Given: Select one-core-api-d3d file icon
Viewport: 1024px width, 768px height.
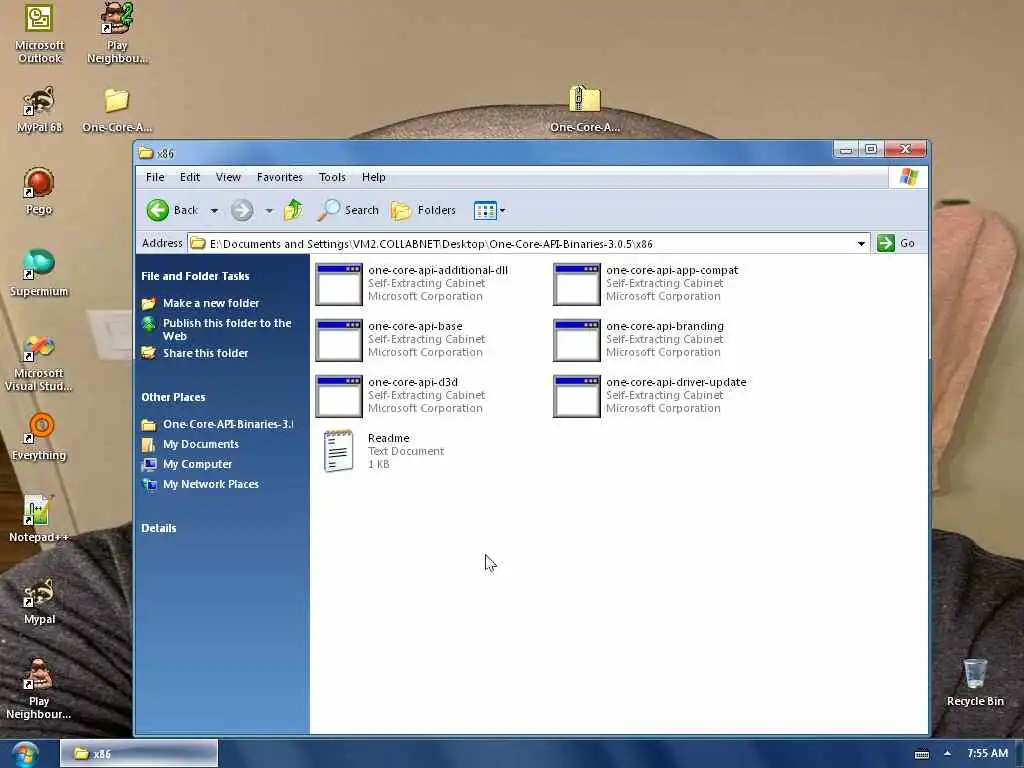Looking at the screenshot, I should pyautogui.click(x=338, y=396).
